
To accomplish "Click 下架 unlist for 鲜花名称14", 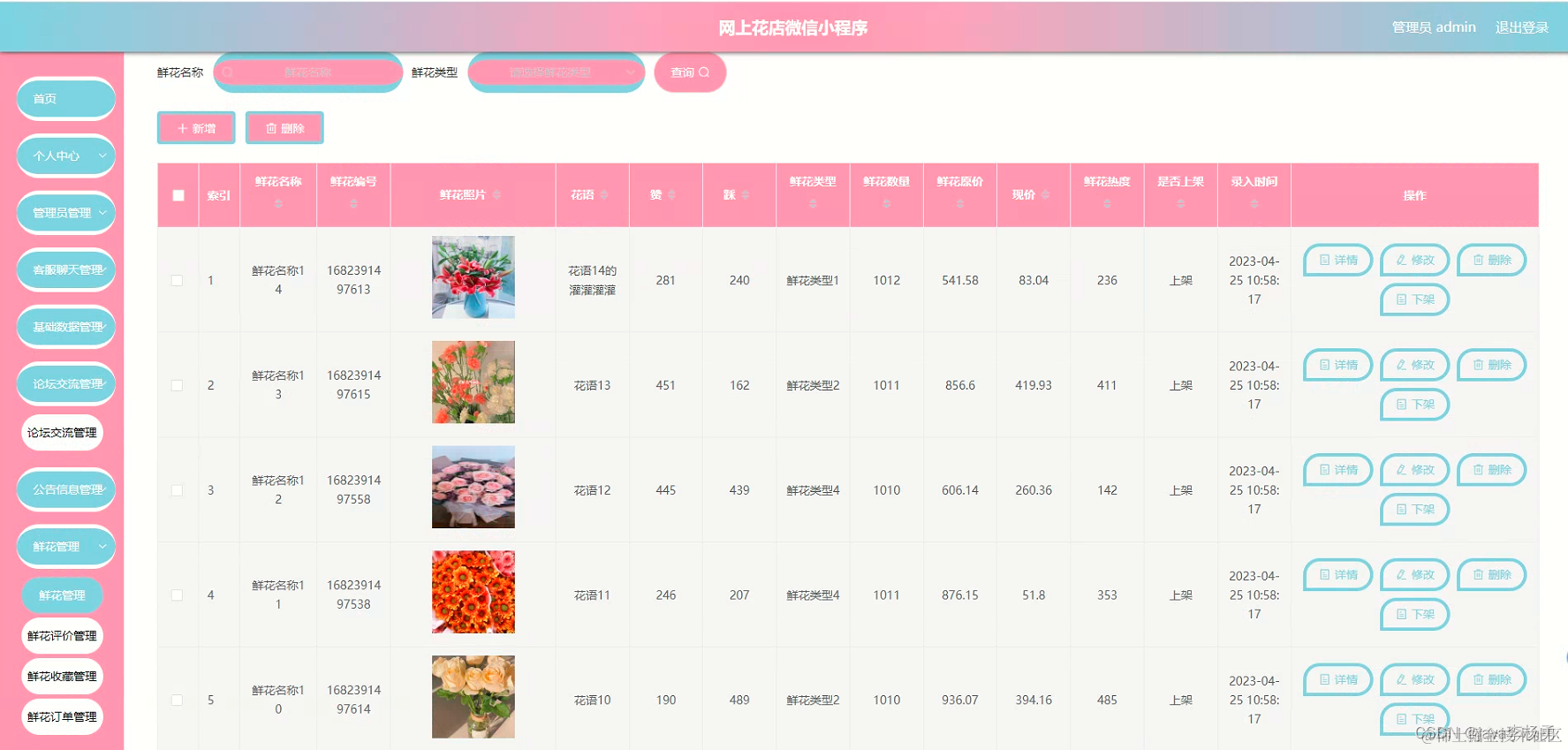I will click(x=1415, y=299).
